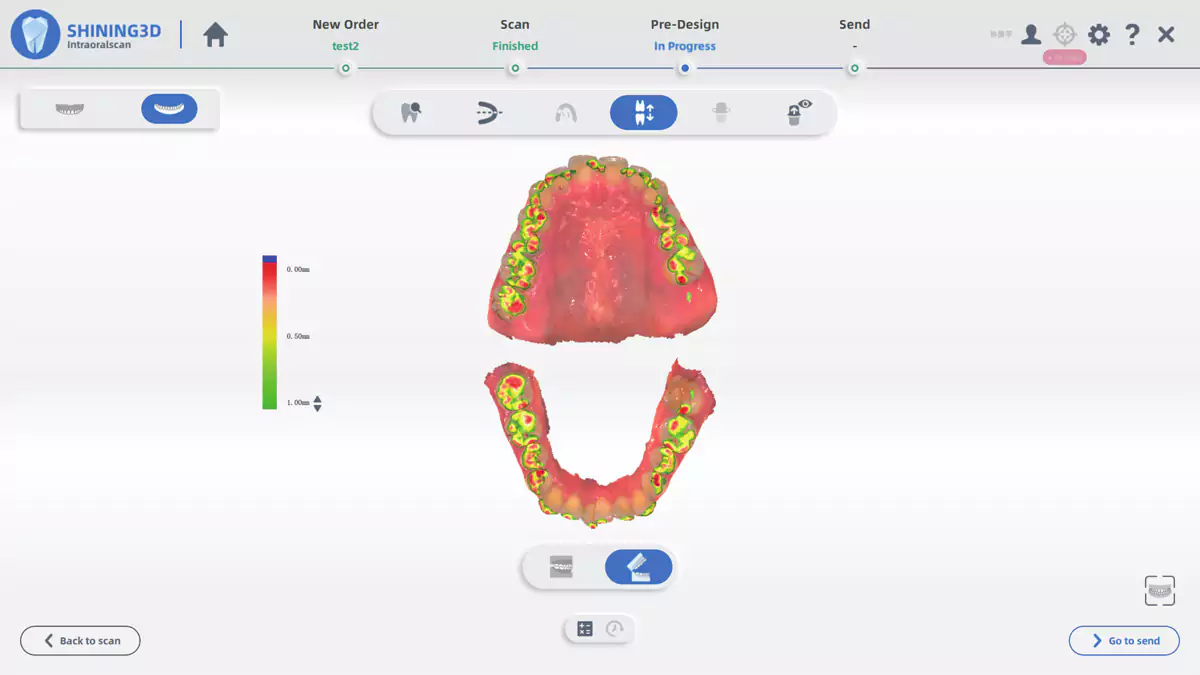Image resolution: width=1200 pixels, height=675 pixels.
Task: Open help question mark
Action: pyautogui.click(x=1132, y=35)
